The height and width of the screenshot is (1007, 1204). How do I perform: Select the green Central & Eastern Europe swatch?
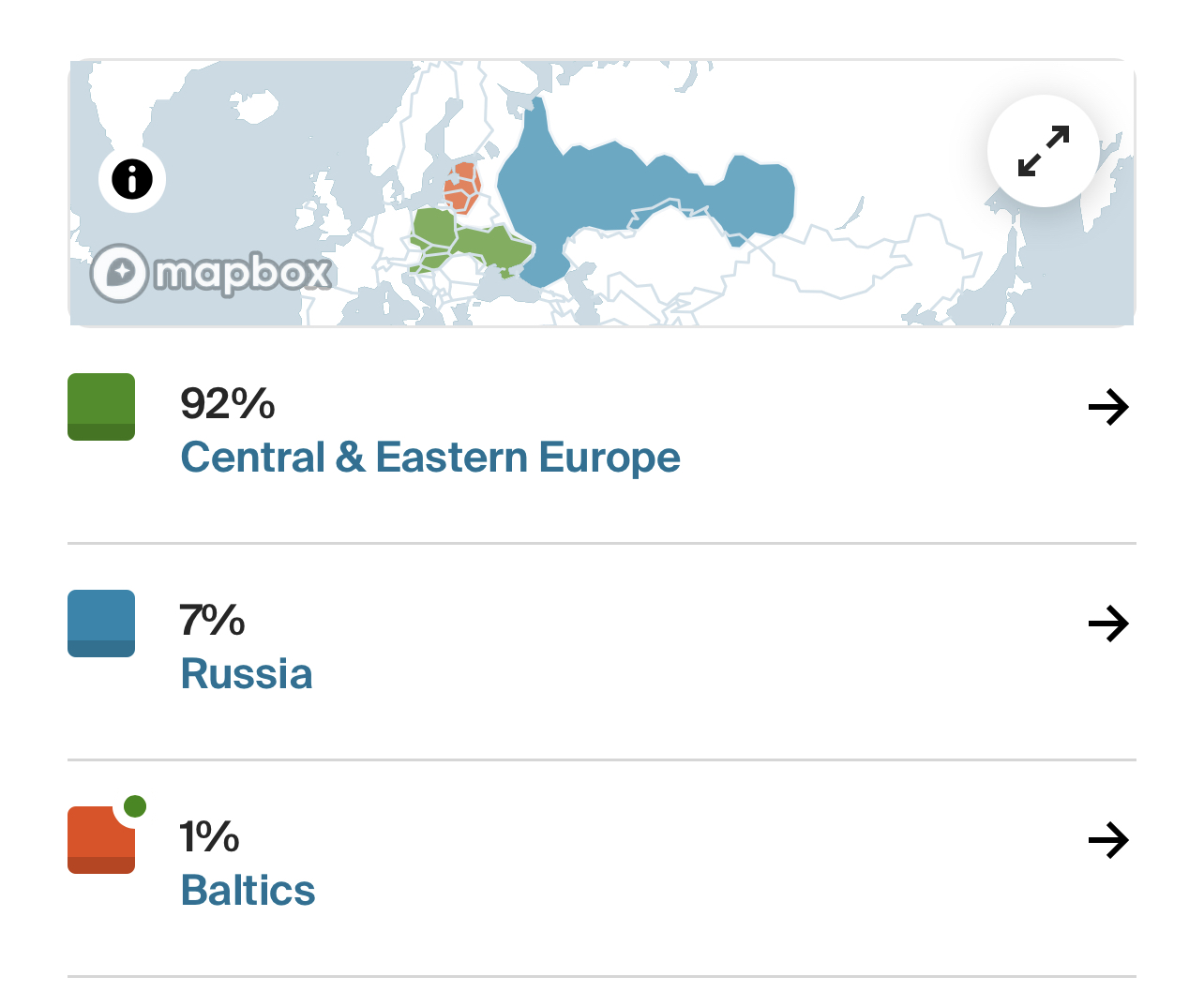[101, 407]
